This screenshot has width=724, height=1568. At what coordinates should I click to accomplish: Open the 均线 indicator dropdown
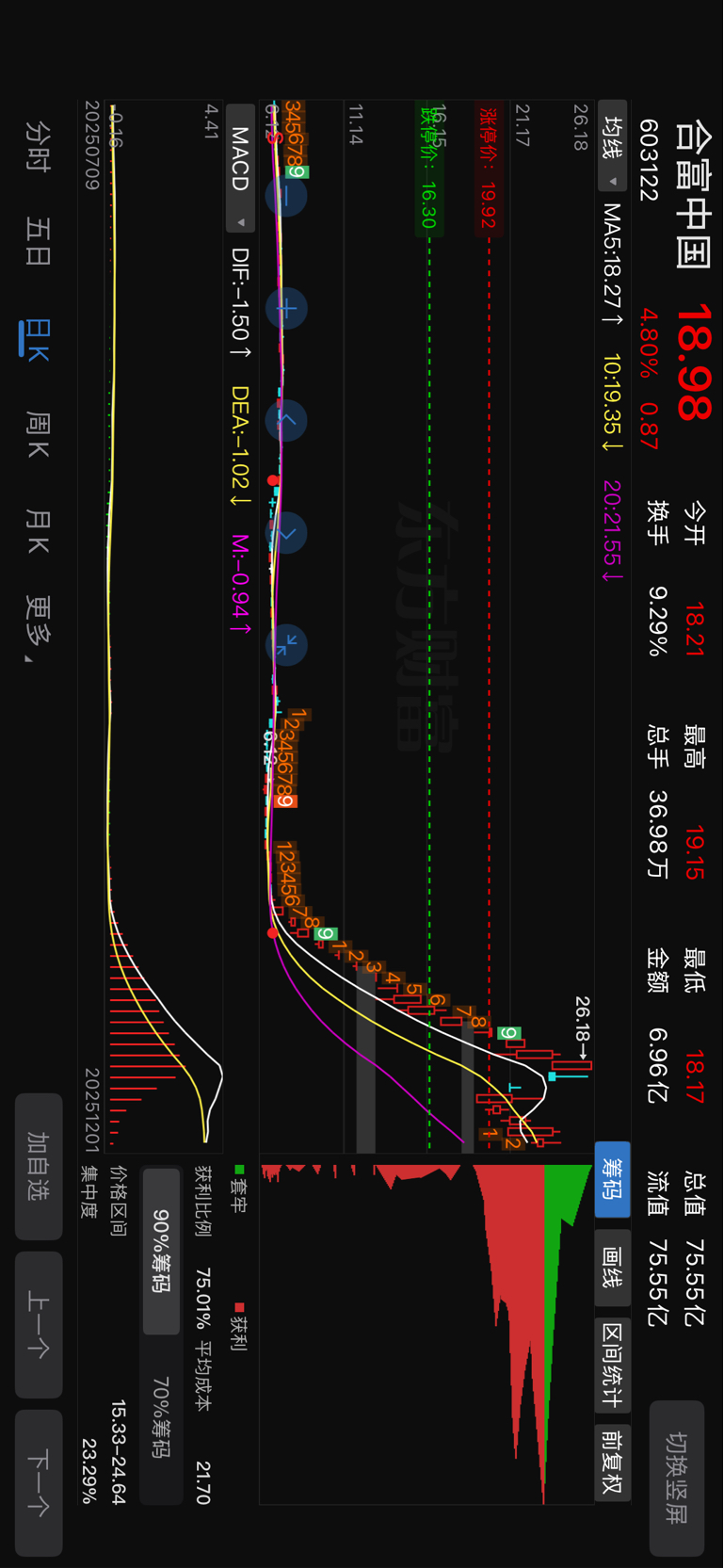click(613, 147)
